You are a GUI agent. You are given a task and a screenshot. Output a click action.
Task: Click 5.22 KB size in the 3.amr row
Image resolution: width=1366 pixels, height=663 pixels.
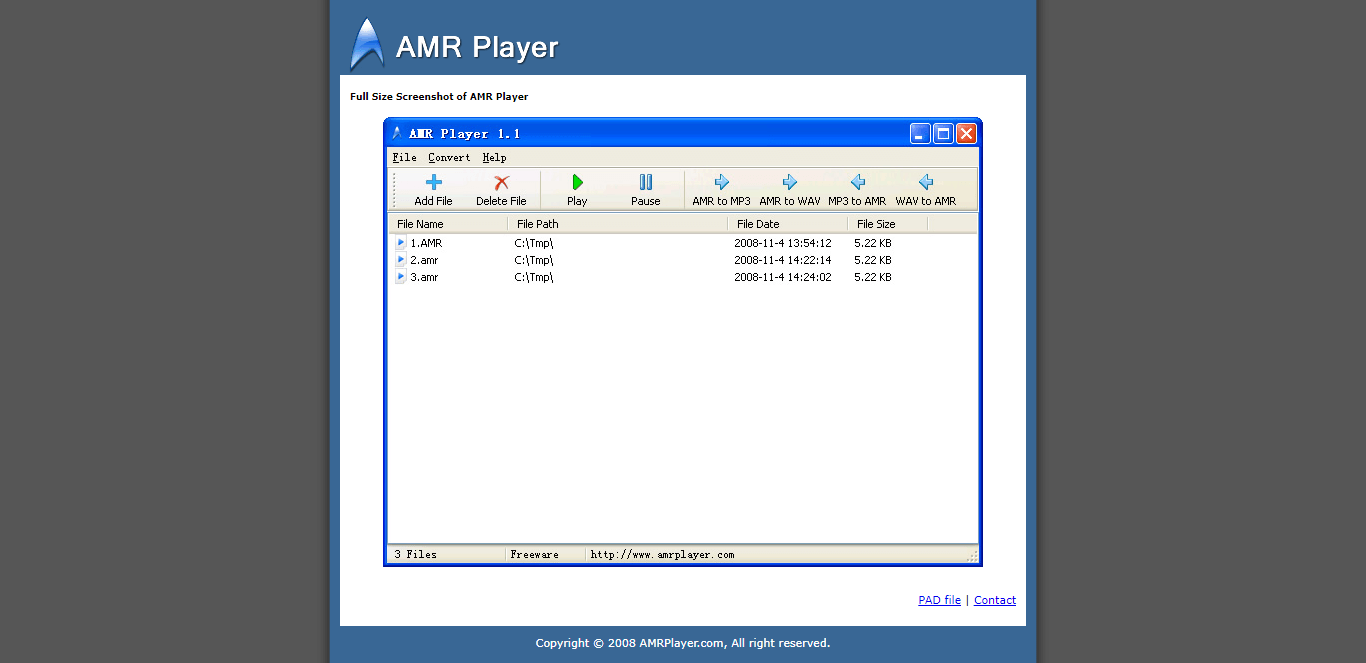pyautogui.click(x=873, y=277)
